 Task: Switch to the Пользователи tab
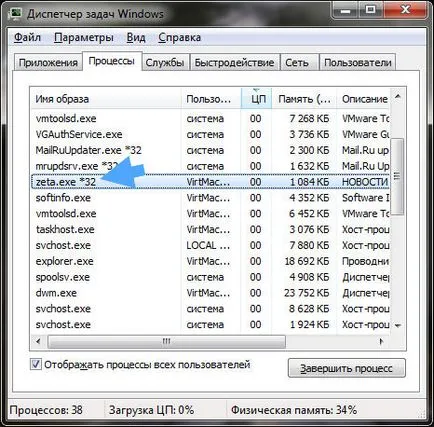(358, 62)
